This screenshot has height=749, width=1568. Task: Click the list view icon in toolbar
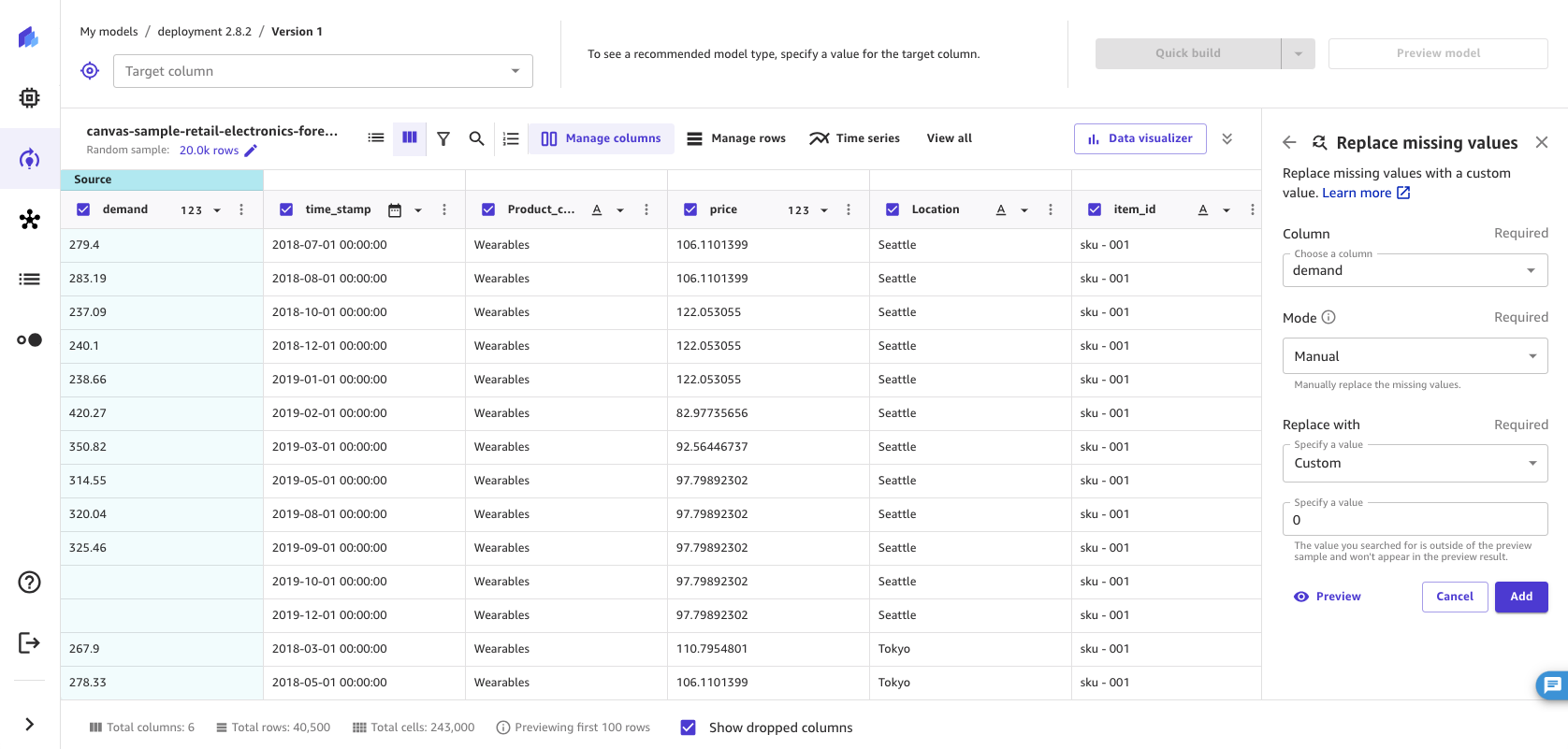click(x=376, y=137)
